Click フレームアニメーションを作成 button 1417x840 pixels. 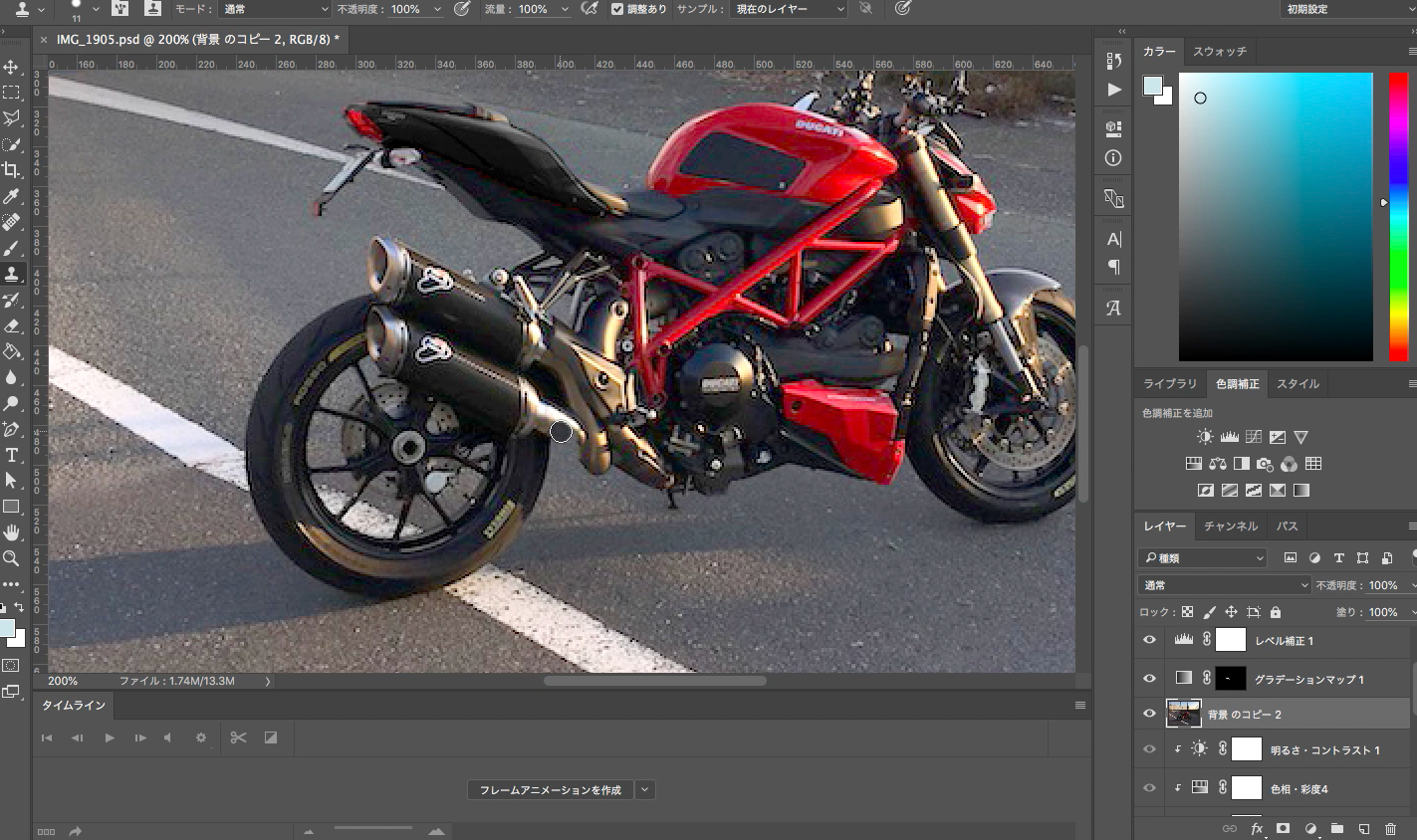pyautogui.click(x=550, y=789)
